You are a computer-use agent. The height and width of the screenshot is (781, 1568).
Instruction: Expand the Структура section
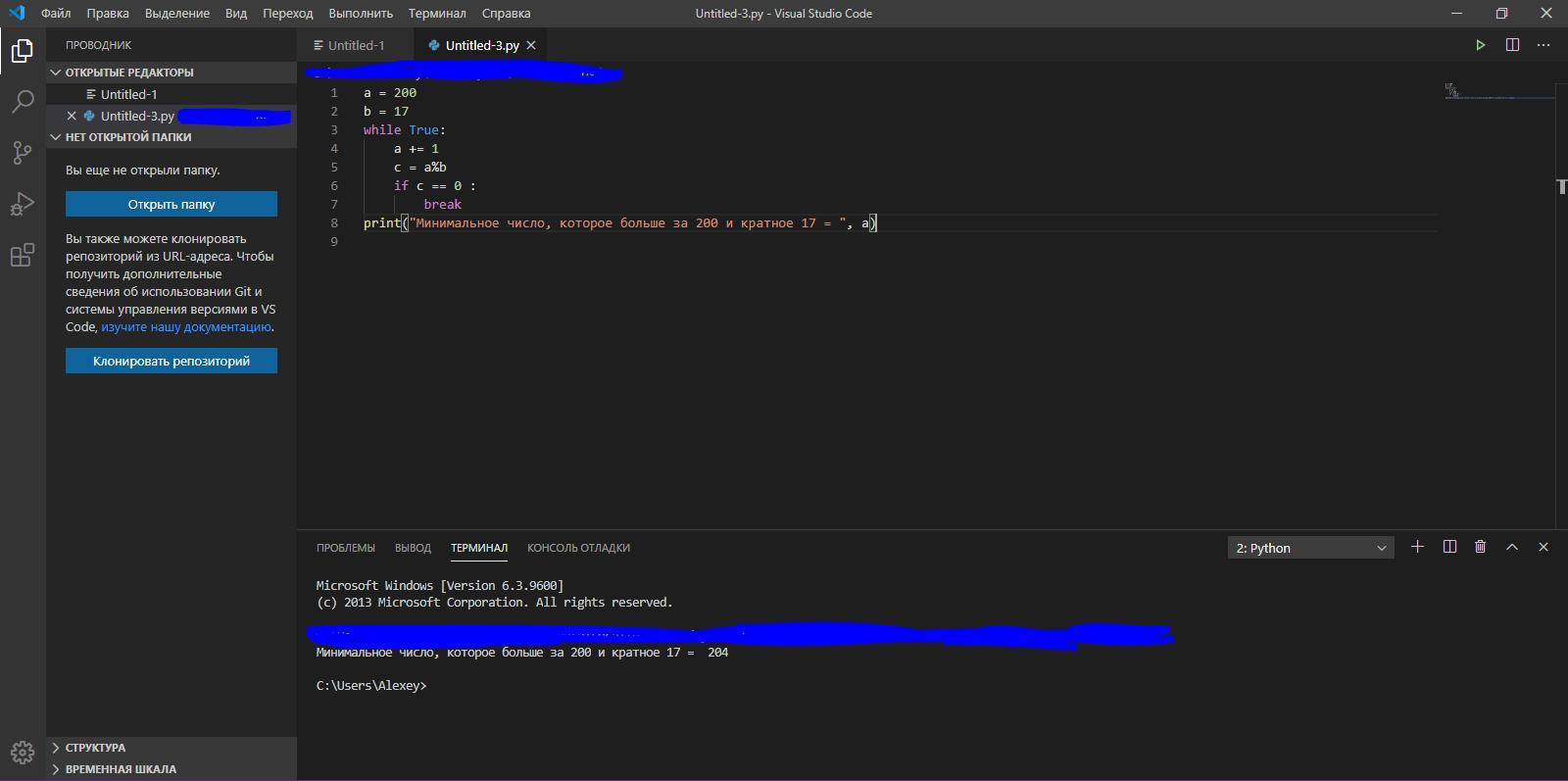(x=95, y=748)
